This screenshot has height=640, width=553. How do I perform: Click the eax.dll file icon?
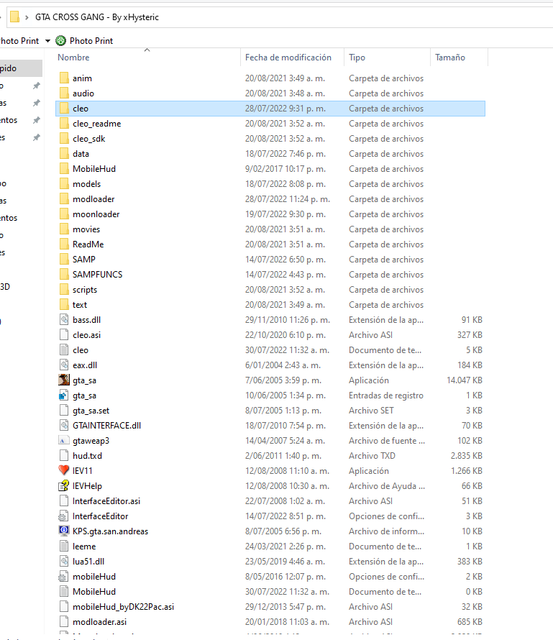(64, 365)
